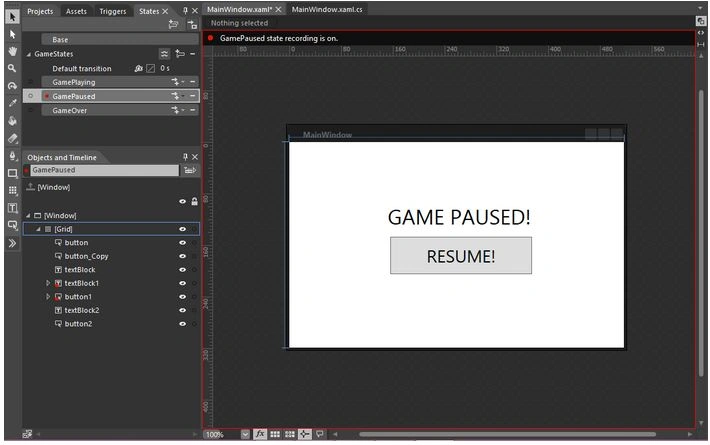Hide button2 using eye icon
Image resolution: width=710 pixels, height=445 pixels.
click(x=182, y=324)
